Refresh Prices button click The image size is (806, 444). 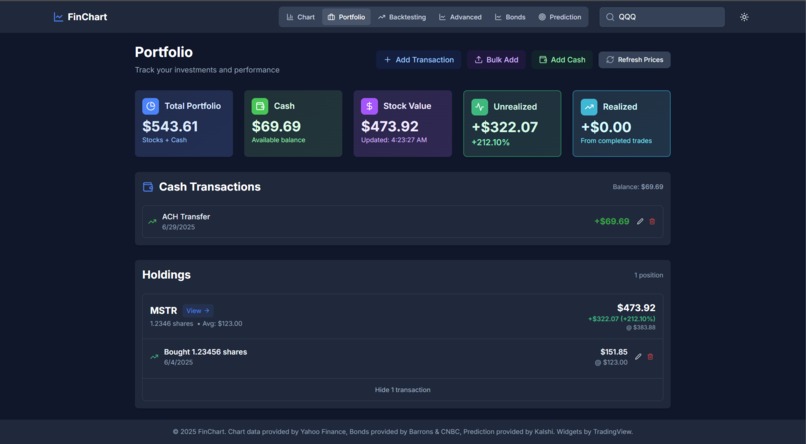click(x=634, y=60)
